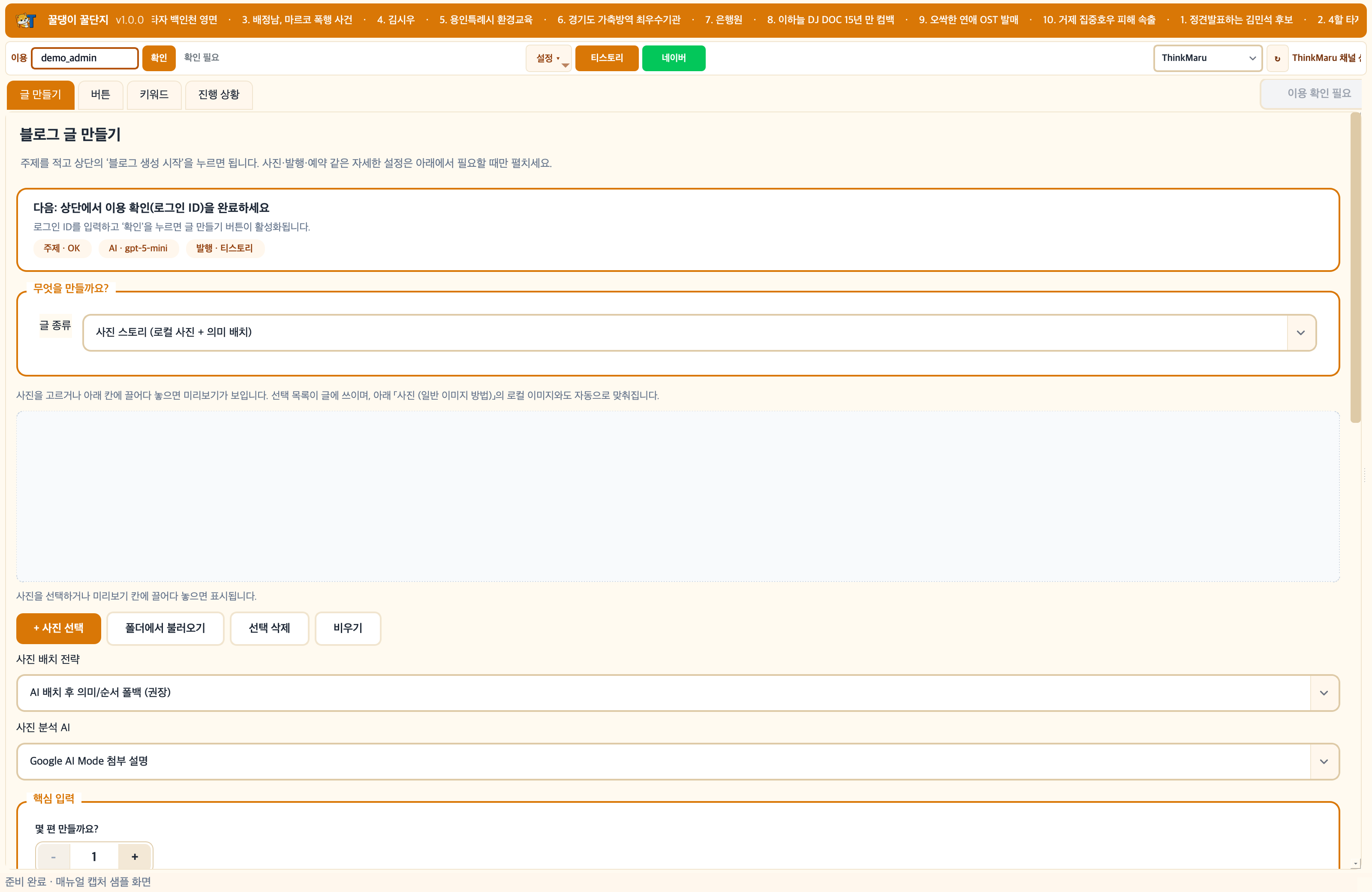Click ticker item 3. 배정남, 마르코 폭행 사건

[x=297, y=20]
